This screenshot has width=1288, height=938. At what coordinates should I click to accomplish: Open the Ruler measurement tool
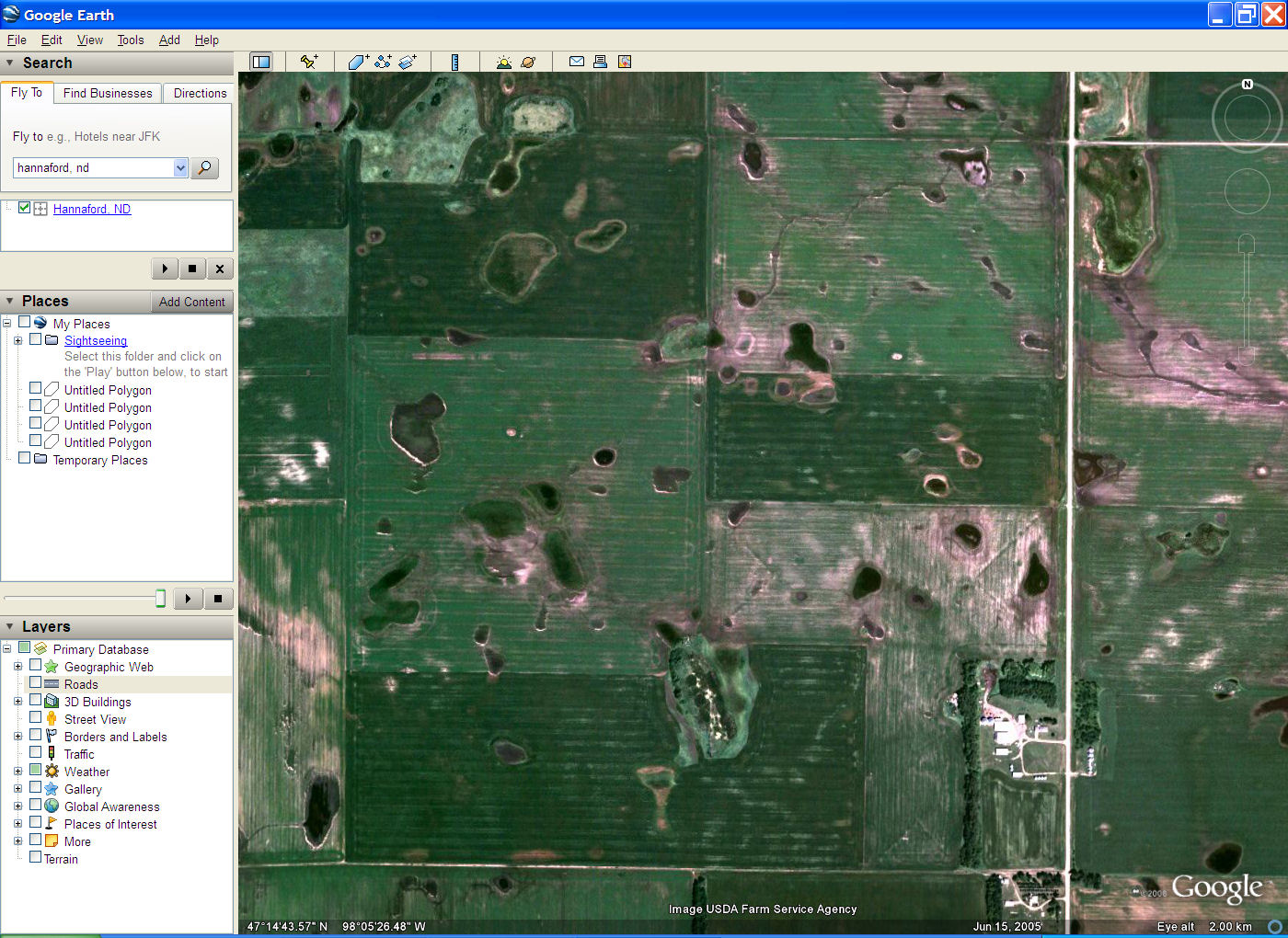[x=454, y=62]
